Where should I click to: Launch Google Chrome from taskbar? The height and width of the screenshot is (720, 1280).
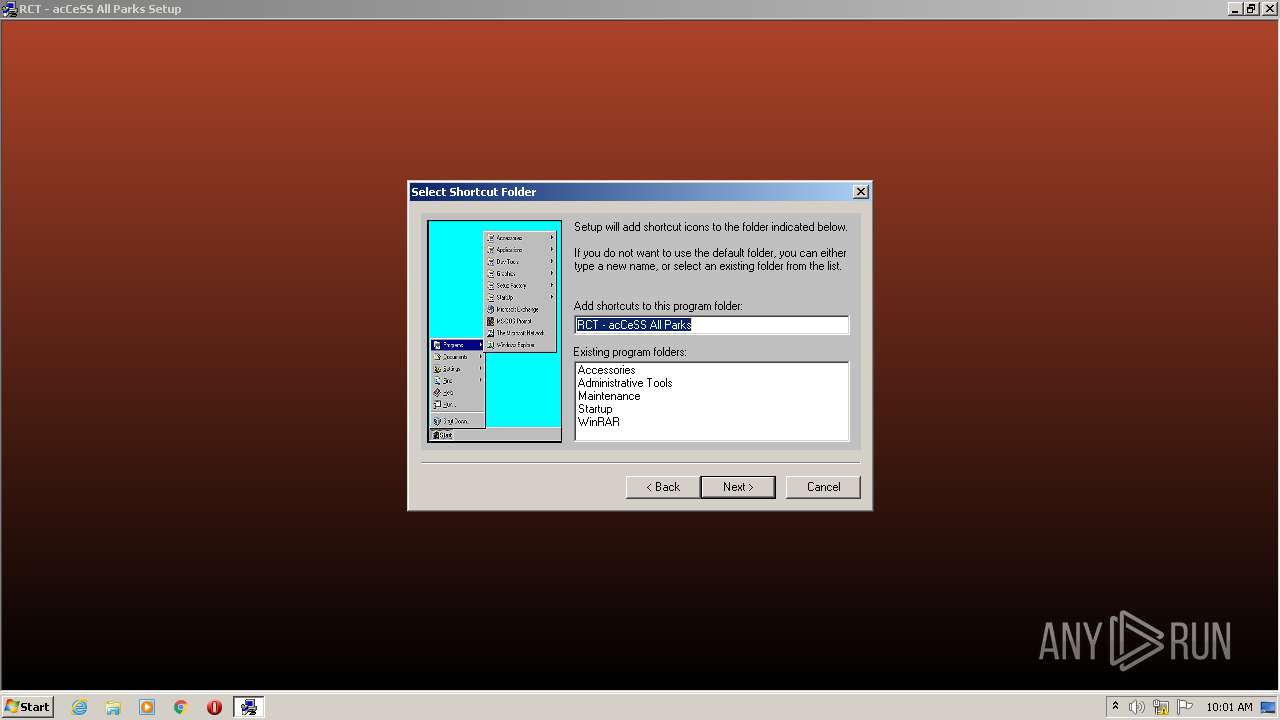point(181,707)
